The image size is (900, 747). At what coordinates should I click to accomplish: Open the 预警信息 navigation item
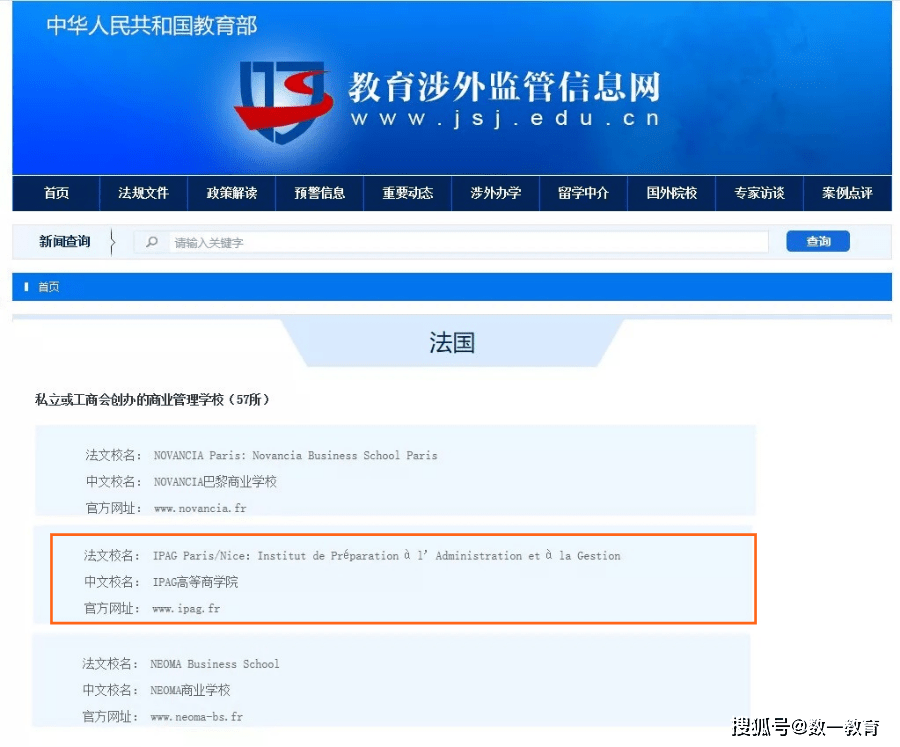(x=320, y=193)
